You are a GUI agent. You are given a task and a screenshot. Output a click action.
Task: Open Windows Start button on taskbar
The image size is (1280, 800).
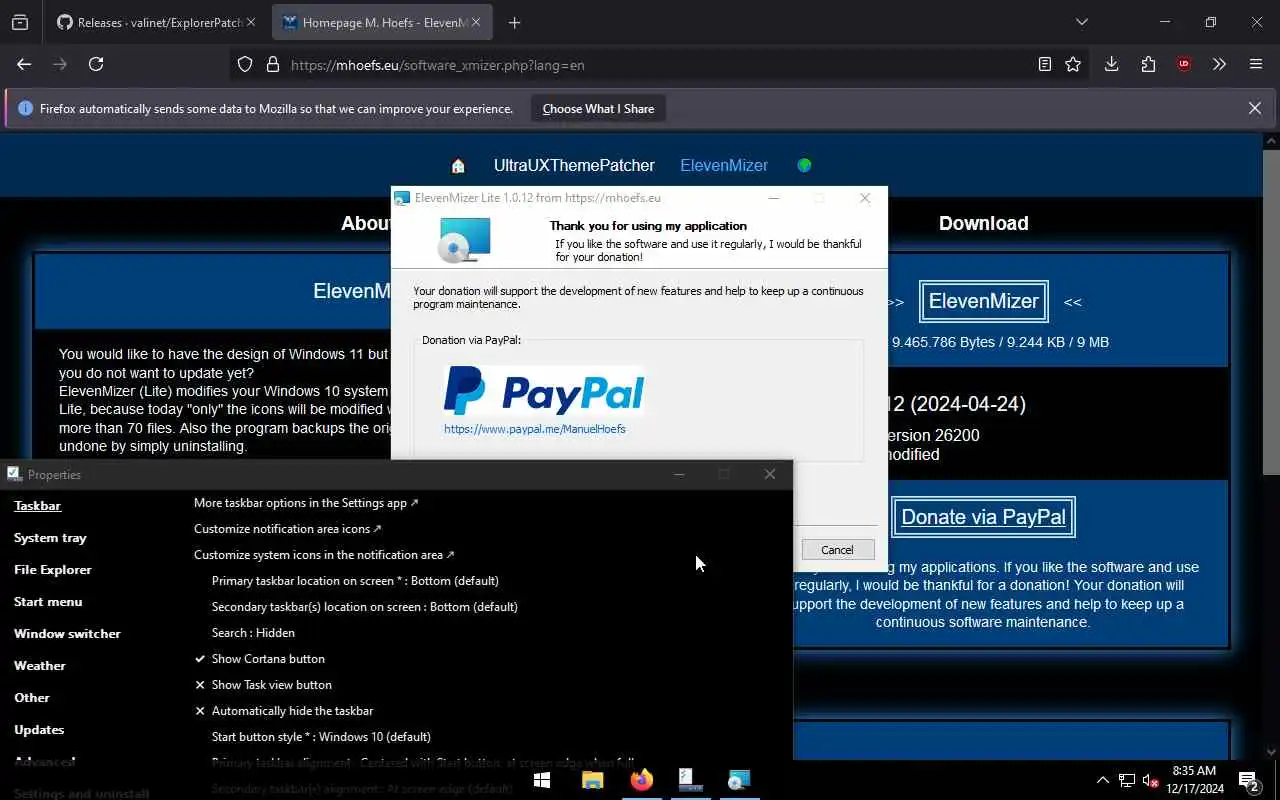tap(542, 780)
